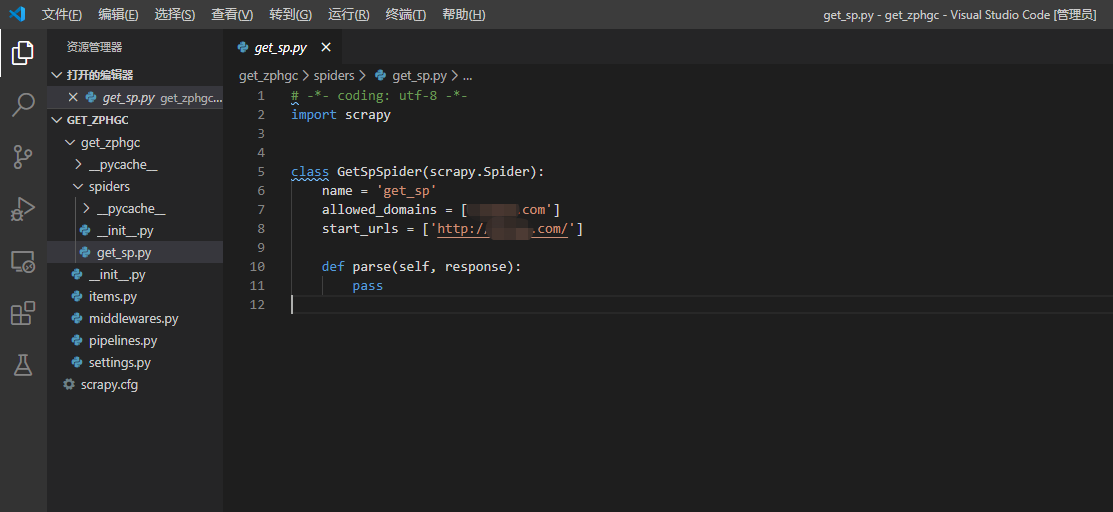Click get_zphgc in the breadcrumb
The width and height of the screenshot is (1113, 512).
click(268, 75)
